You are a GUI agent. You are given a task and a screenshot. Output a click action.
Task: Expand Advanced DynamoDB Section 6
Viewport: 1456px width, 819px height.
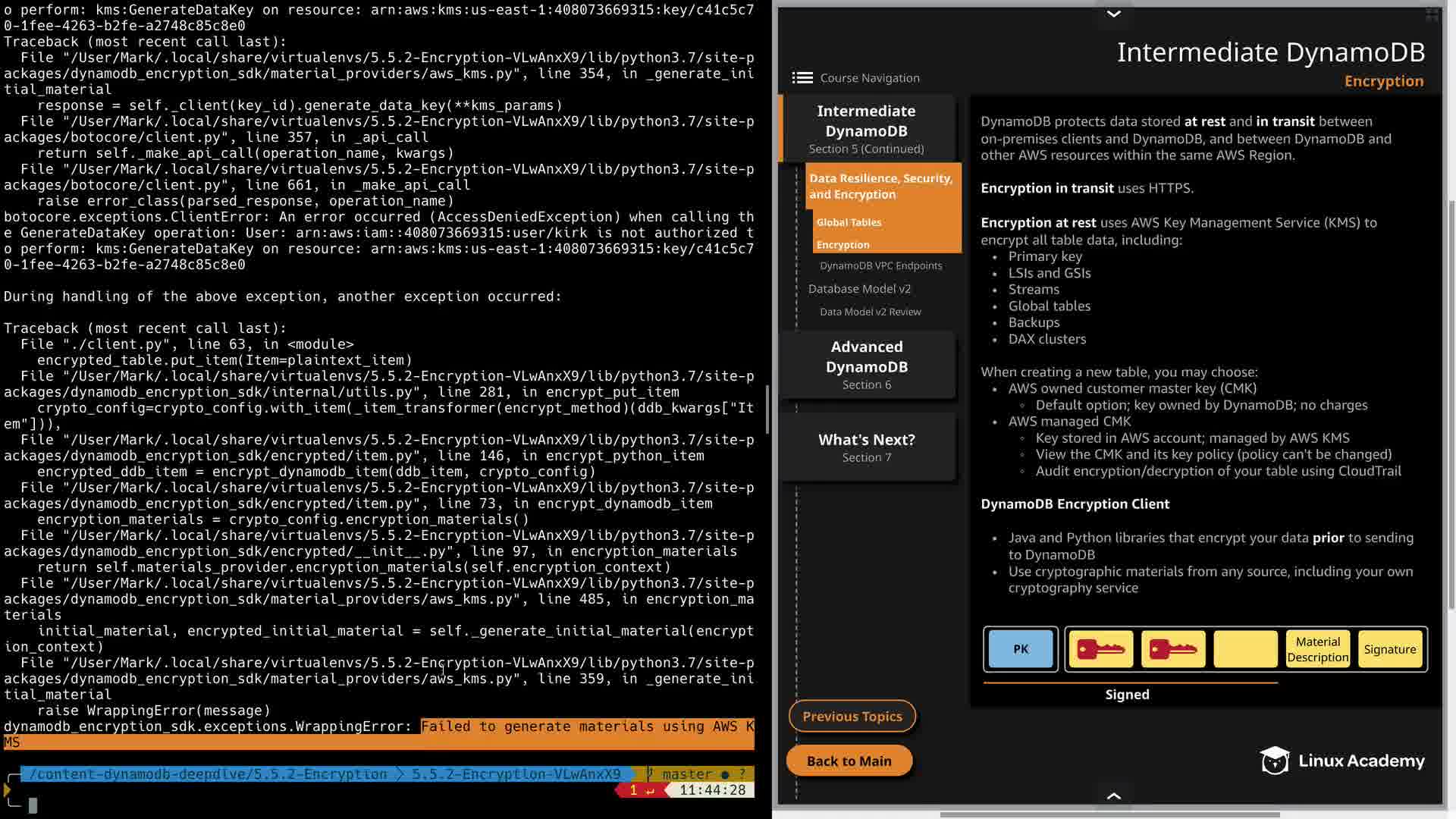(x=867, y=365)
